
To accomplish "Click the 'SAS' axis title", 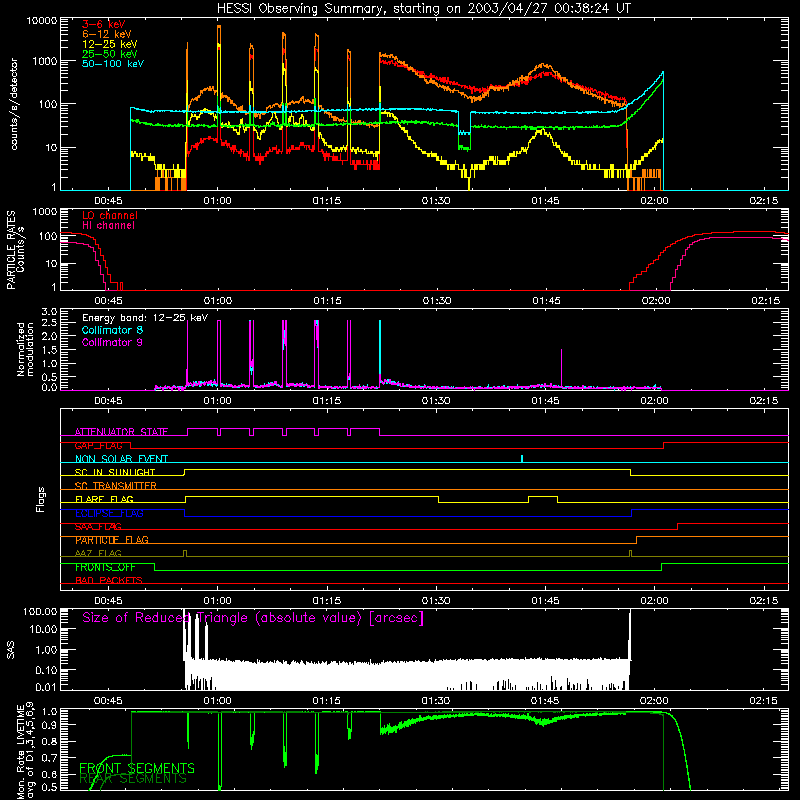I will click(11, 651).
